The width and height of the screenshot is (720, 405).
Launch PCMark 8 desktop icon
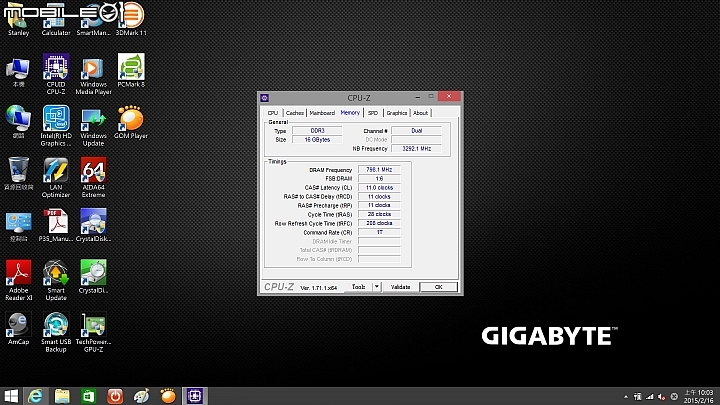(131, 71)
